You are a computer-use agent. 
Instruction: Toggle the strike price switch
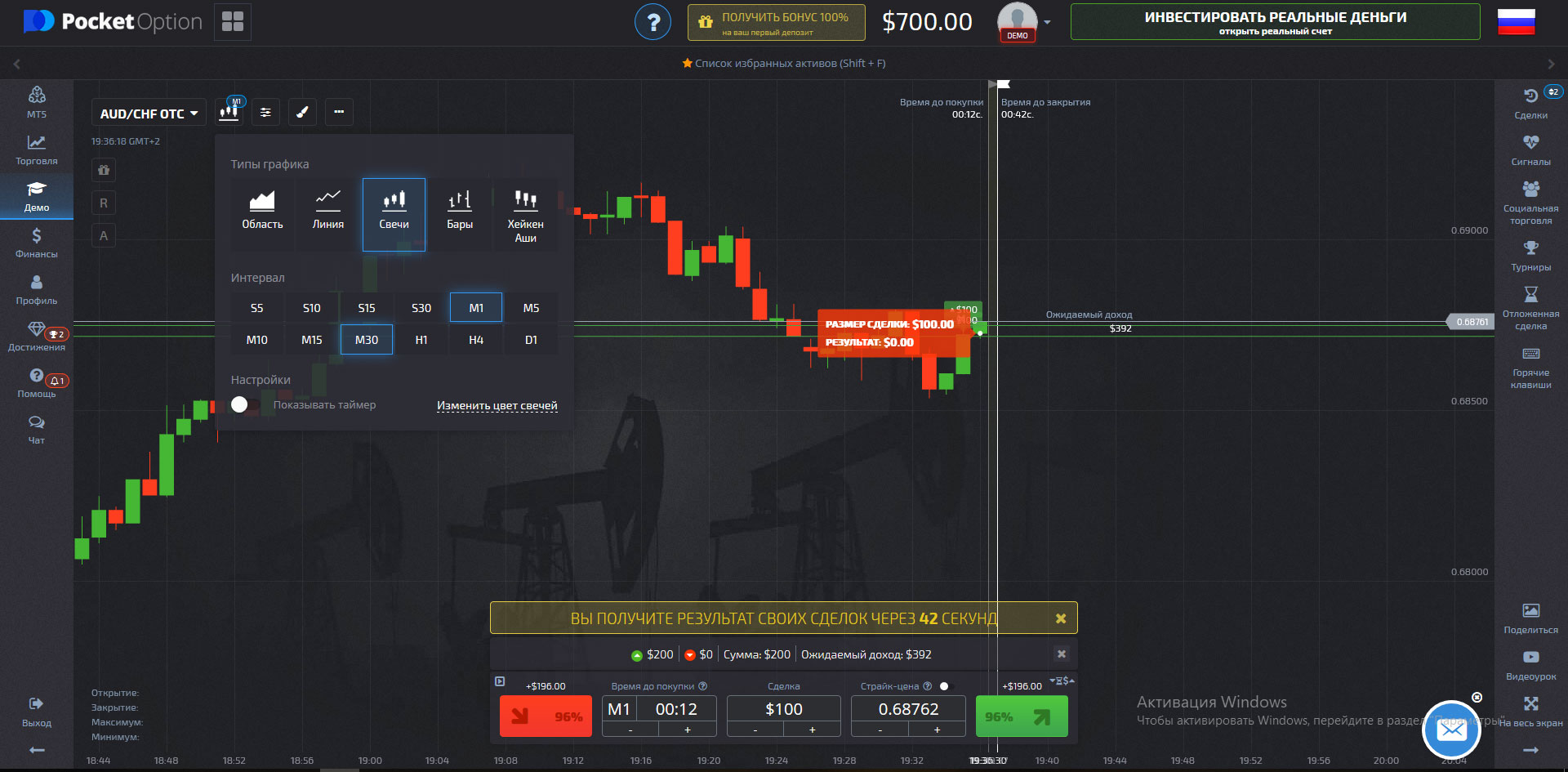point(947,686)
